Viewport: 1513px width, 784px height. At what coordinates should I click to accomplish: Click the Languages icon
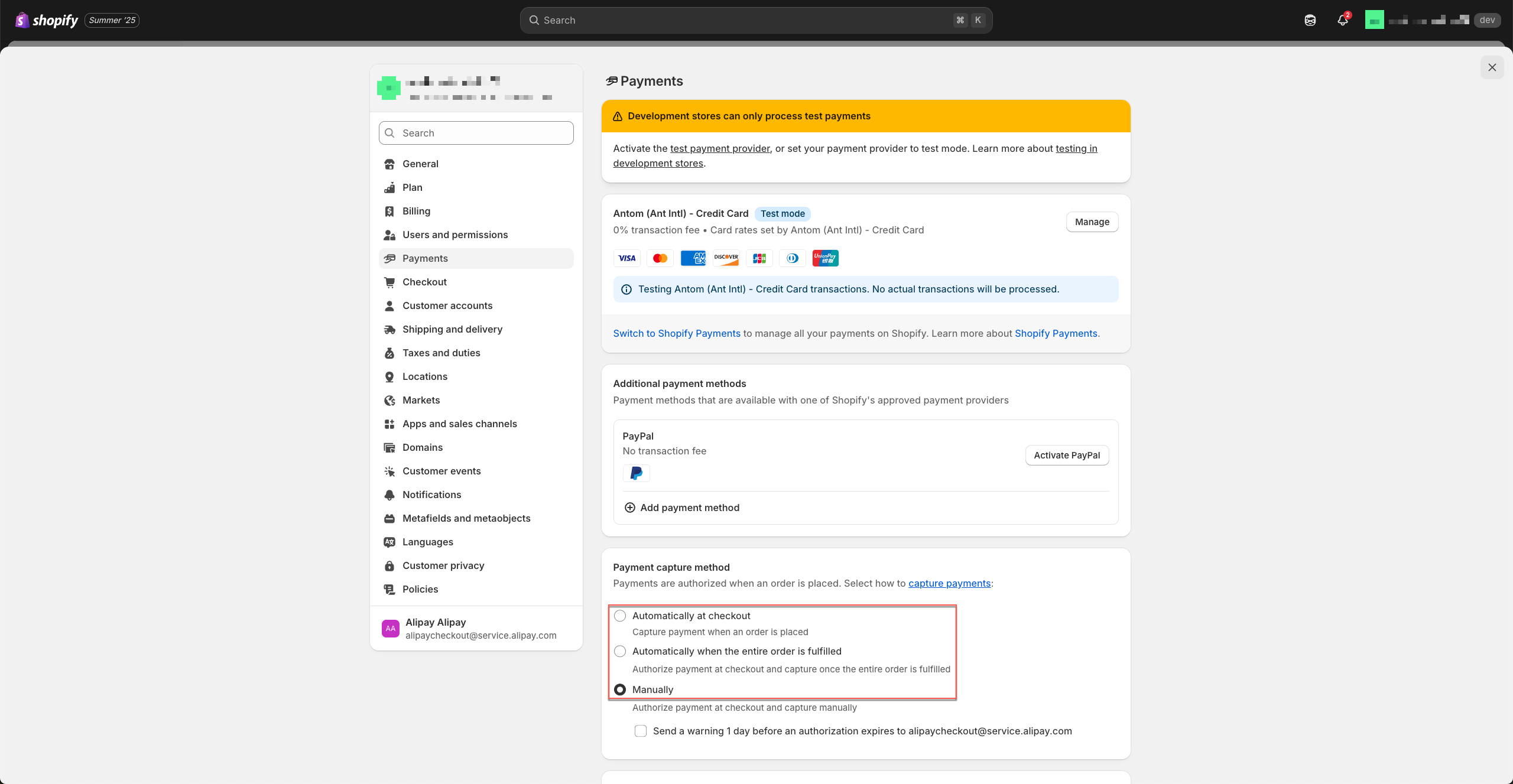tap(389, 542)
